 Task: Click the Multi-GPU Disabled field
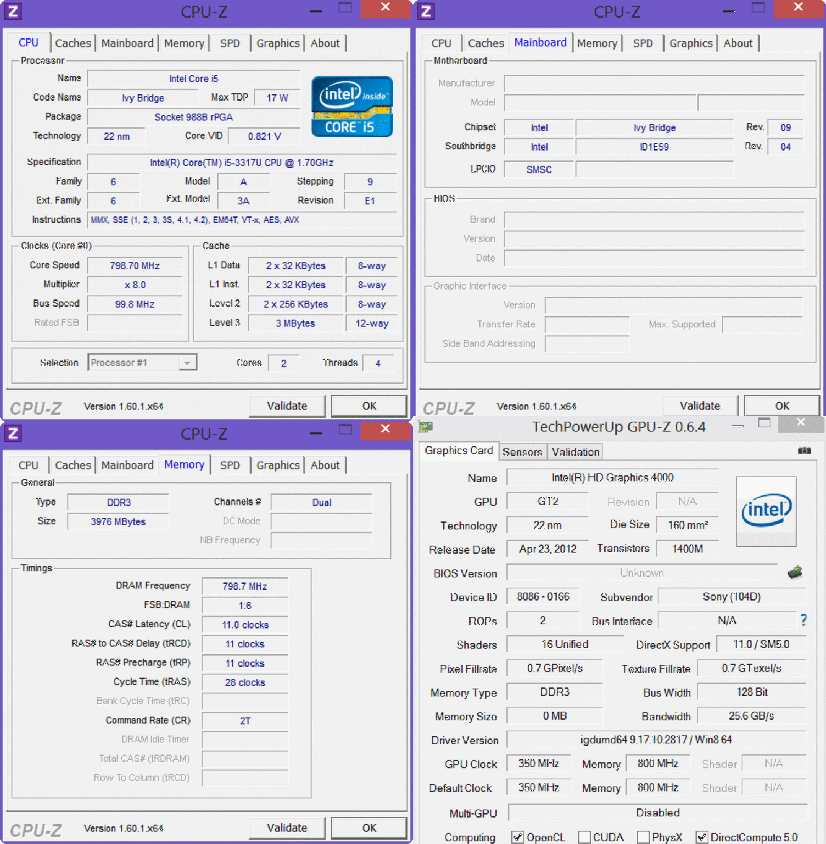coord(658,813)
